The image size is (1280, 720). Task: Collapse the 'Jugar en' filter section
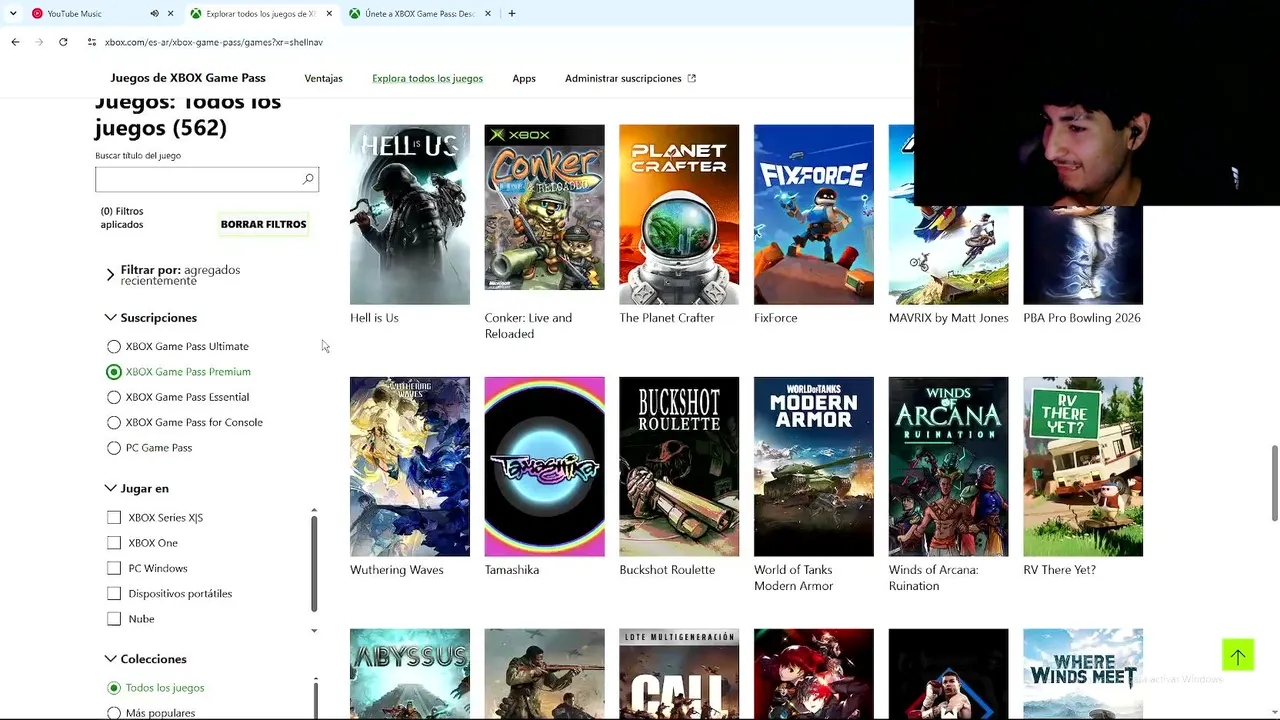pyautogui.click(x=137, y=489)
